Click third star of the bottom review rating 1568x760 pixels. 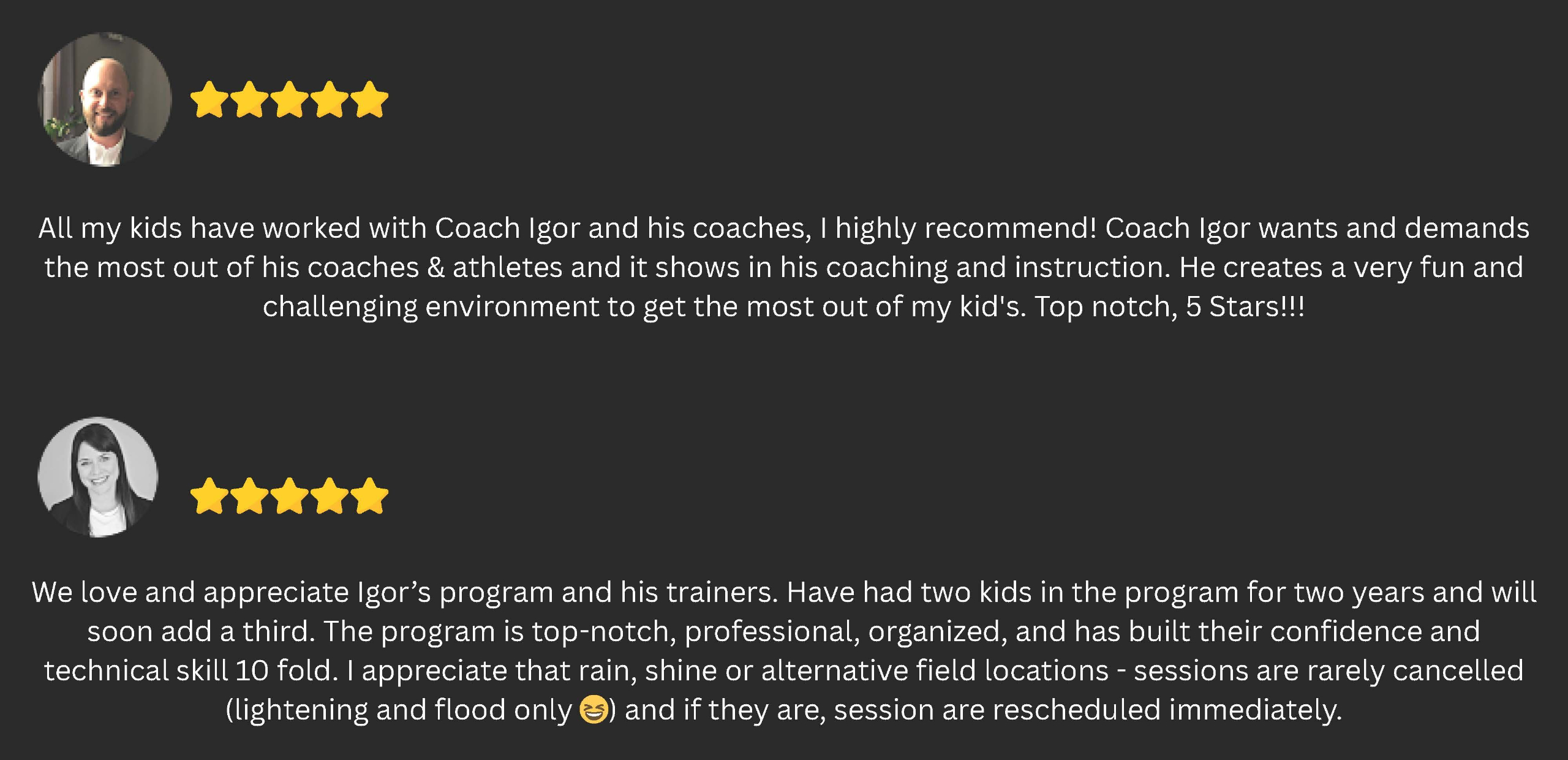289,496
